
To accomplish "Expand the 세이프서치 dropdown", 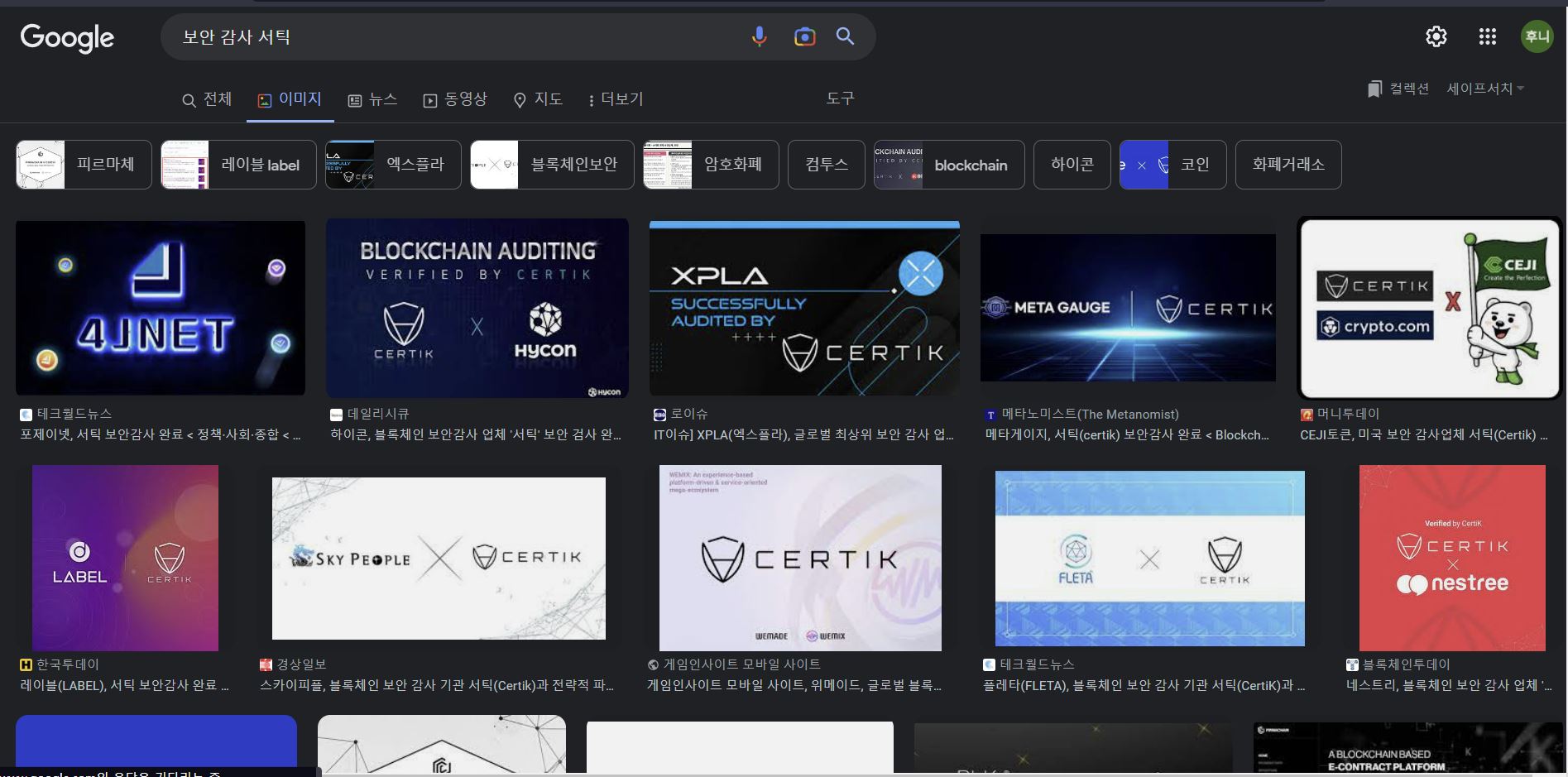I will 1485,89.
